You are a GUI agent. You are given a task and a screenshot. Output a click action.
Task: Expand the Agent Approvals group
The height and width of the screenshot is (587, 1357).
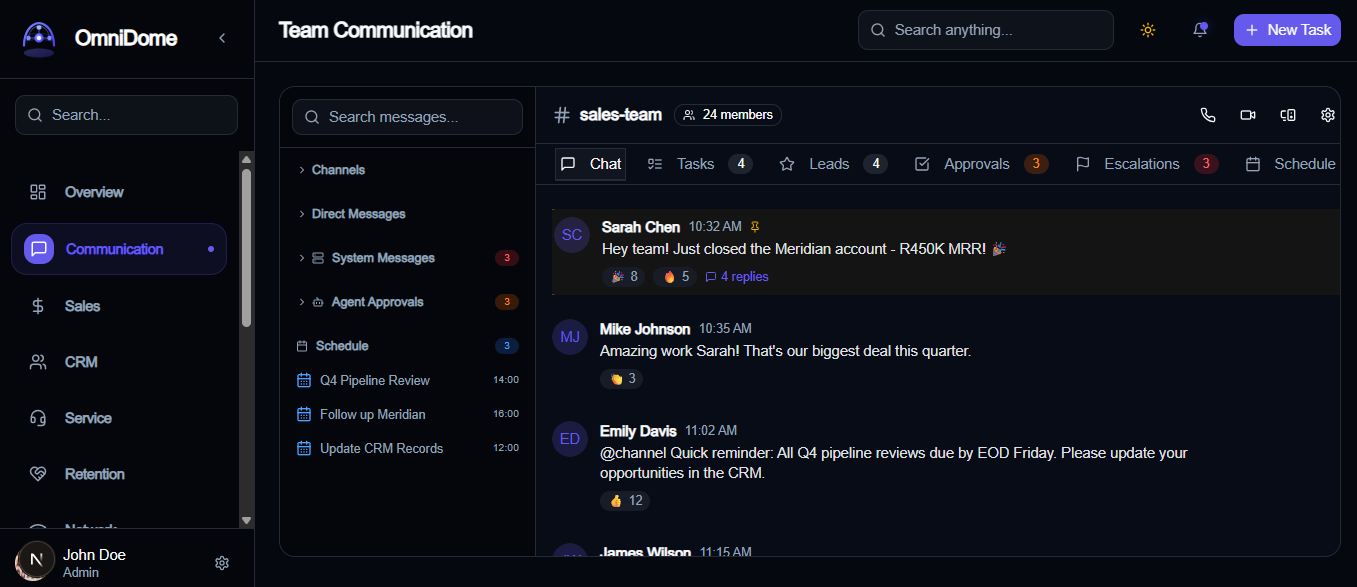point(407,302)
